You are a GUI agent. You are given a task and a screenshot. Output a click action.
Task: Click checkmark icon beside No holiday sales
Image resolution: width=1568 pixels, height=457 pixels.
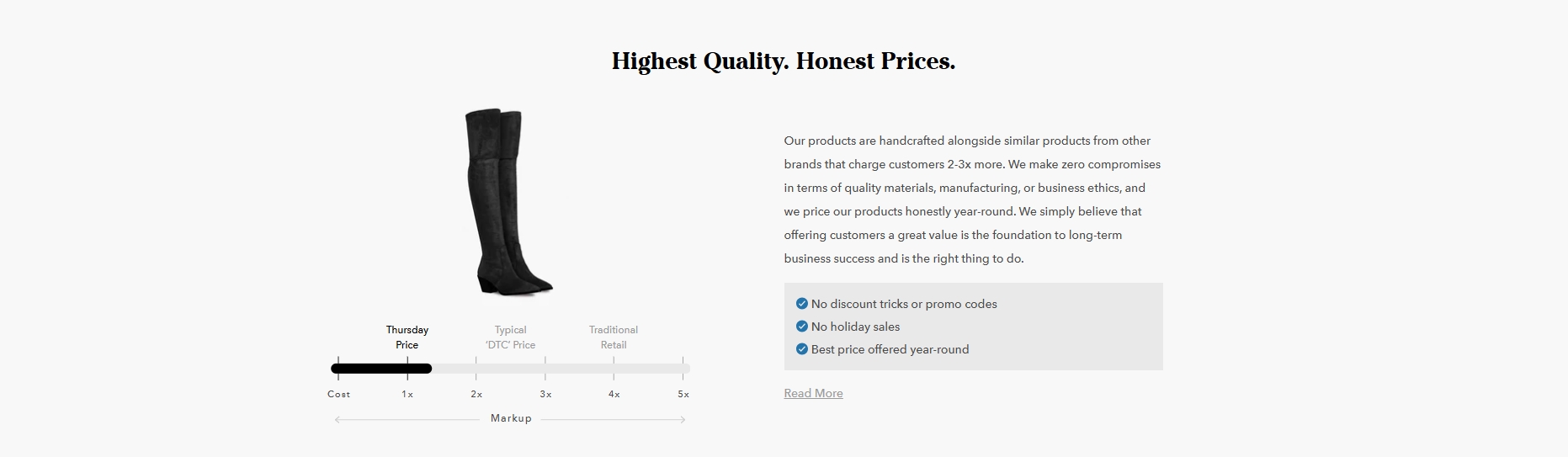point(801,327)
